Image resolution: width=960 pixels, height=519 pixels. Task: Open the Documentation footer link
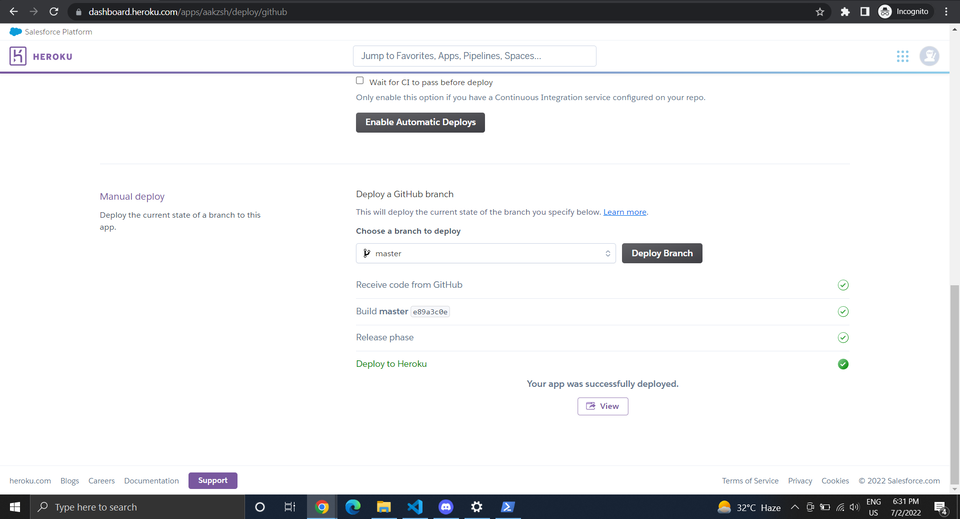click(151, 481)
